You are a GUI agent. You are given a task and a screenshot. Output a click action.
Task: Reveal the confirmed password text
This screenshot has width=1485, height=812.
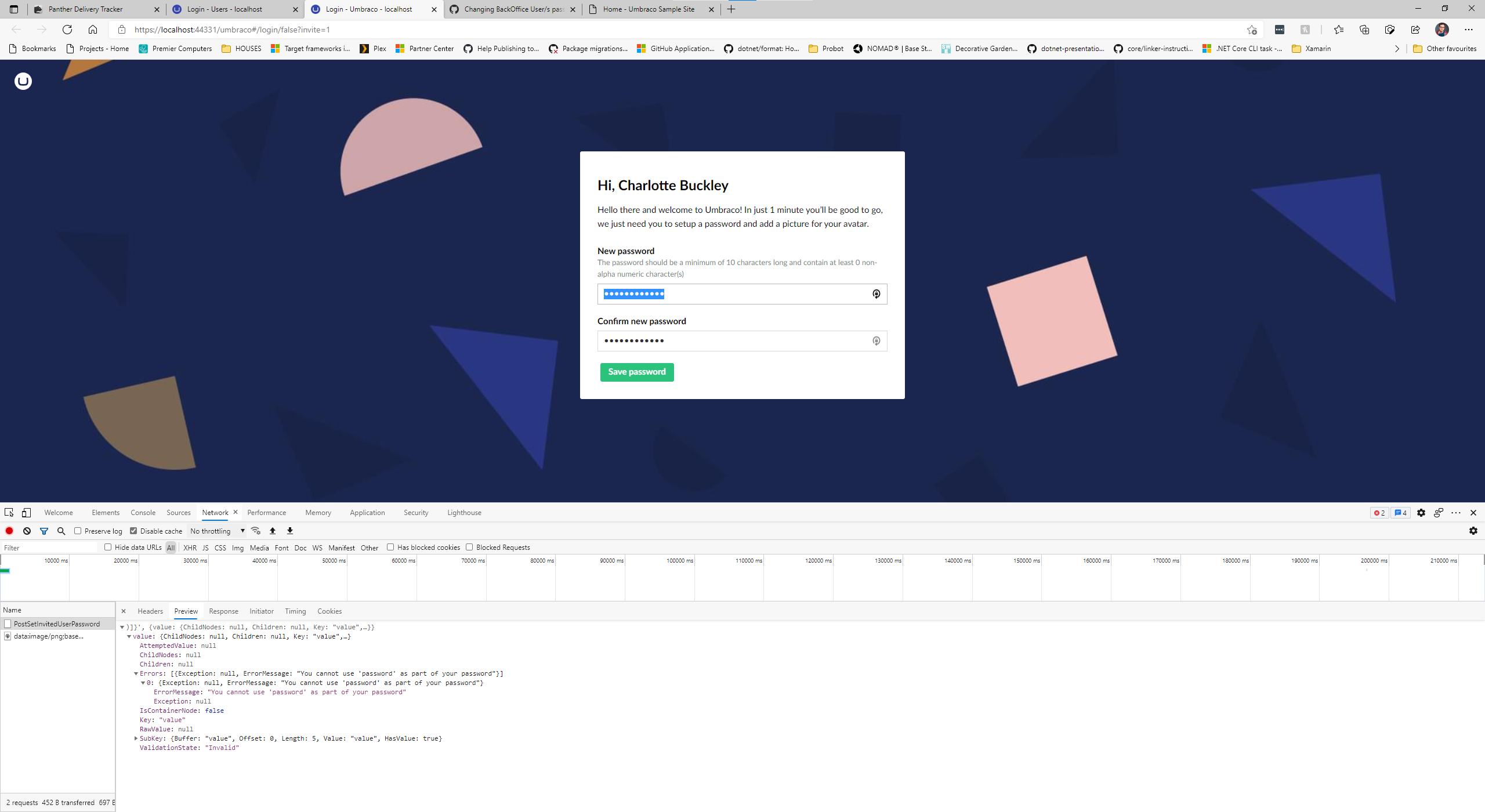pos(876,340)
